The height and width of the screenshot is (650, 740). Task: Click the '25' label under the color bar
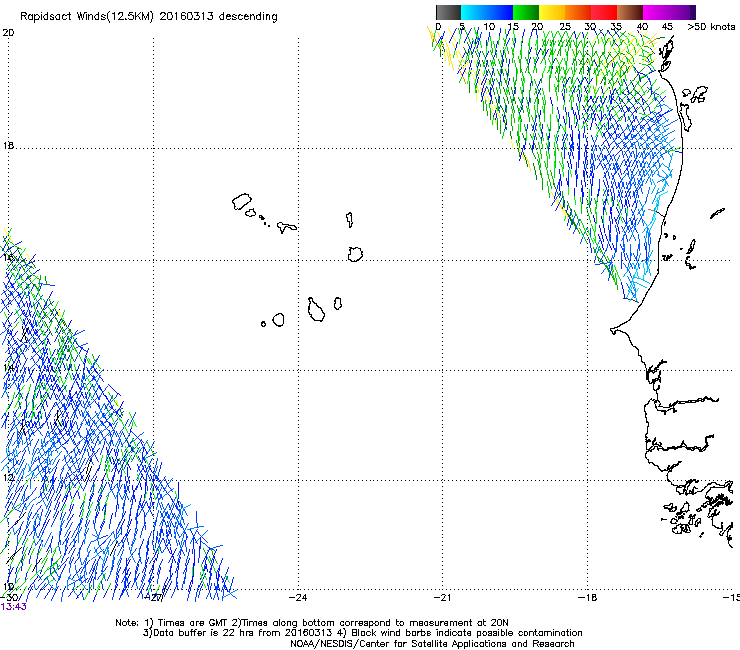pyautogui.click(x=565, y=27)
